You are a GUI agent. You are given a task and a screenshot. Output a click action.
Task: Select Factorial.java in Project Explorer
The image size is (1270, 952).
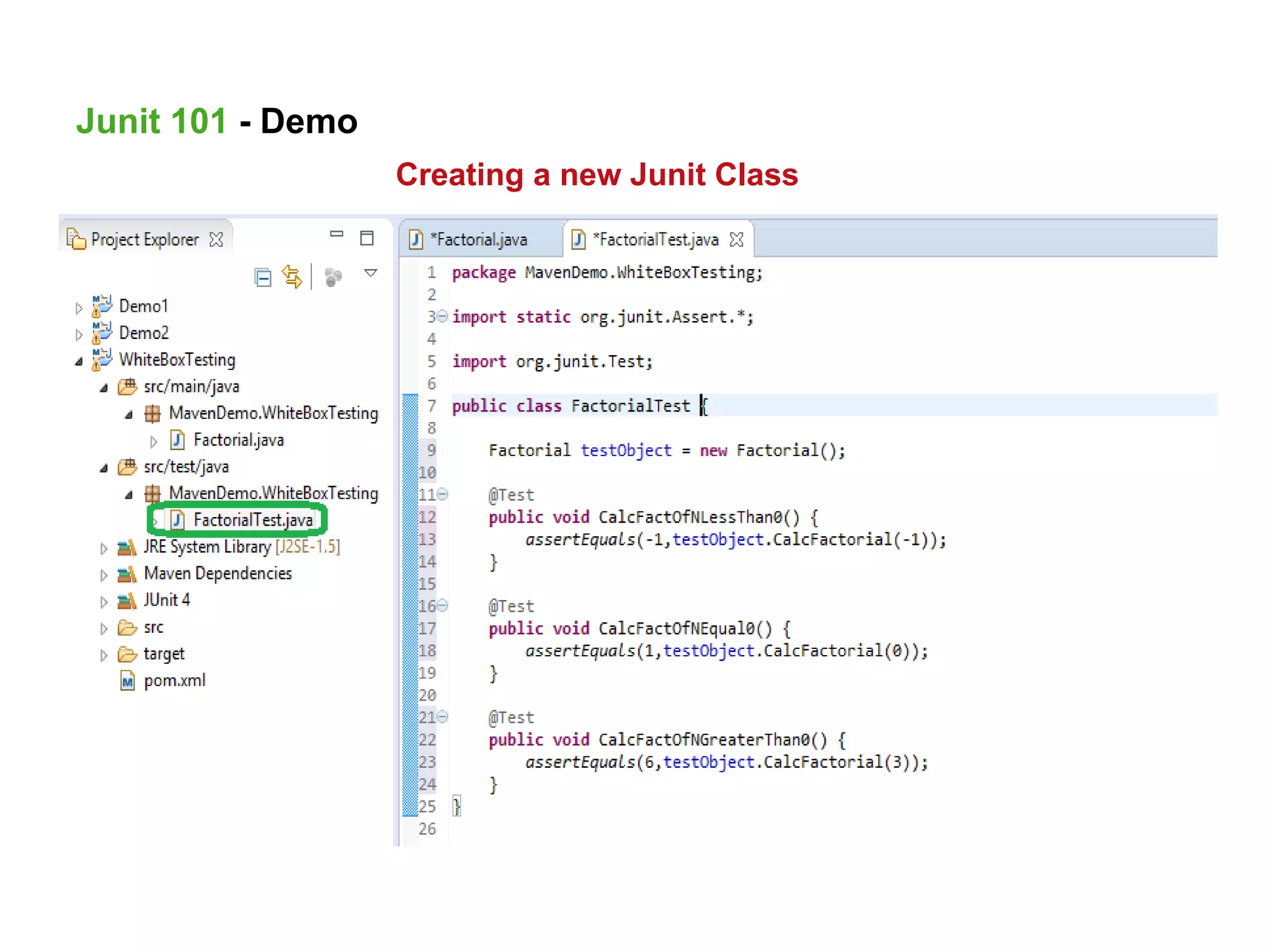239,440
